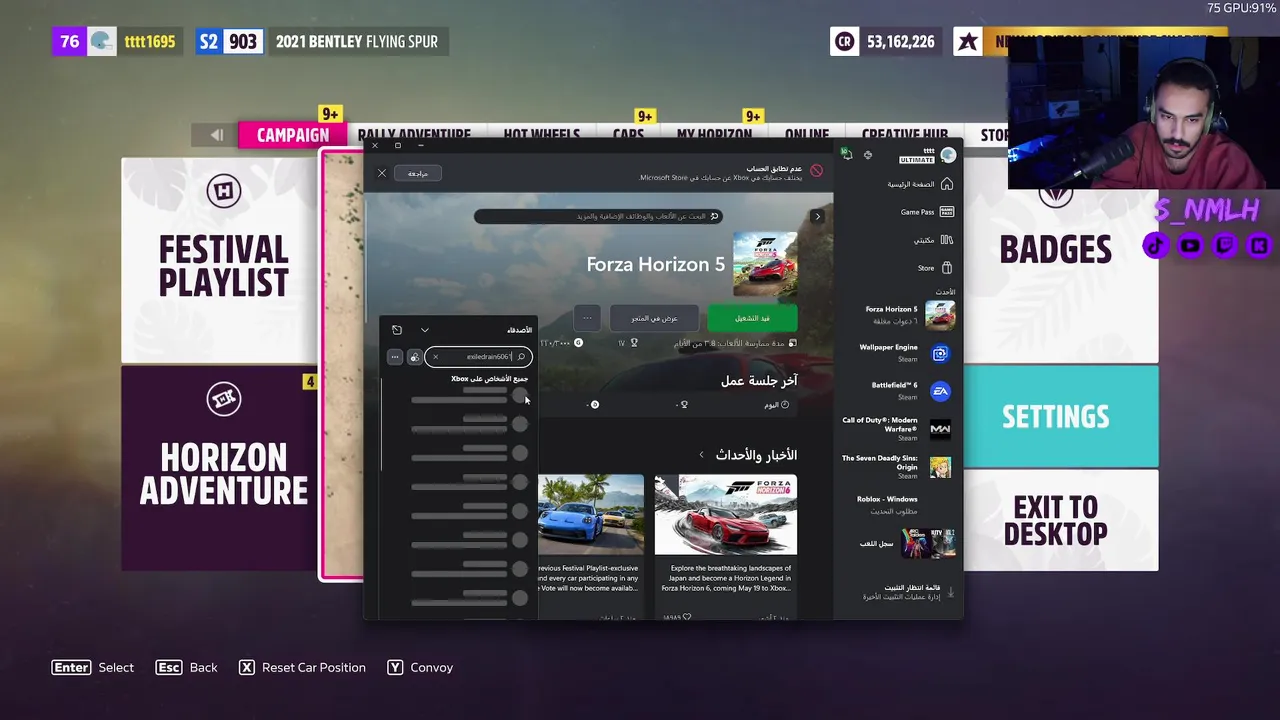The width and height of the screenshot is (1280, 720).
Task: Click the back chevron beside search bar
Action: coord(817,216)
